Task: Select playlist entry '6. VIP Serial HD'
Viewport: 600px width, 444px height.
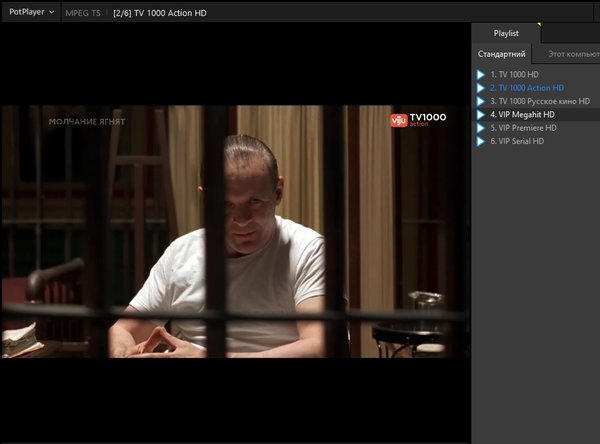Action: 537,141
